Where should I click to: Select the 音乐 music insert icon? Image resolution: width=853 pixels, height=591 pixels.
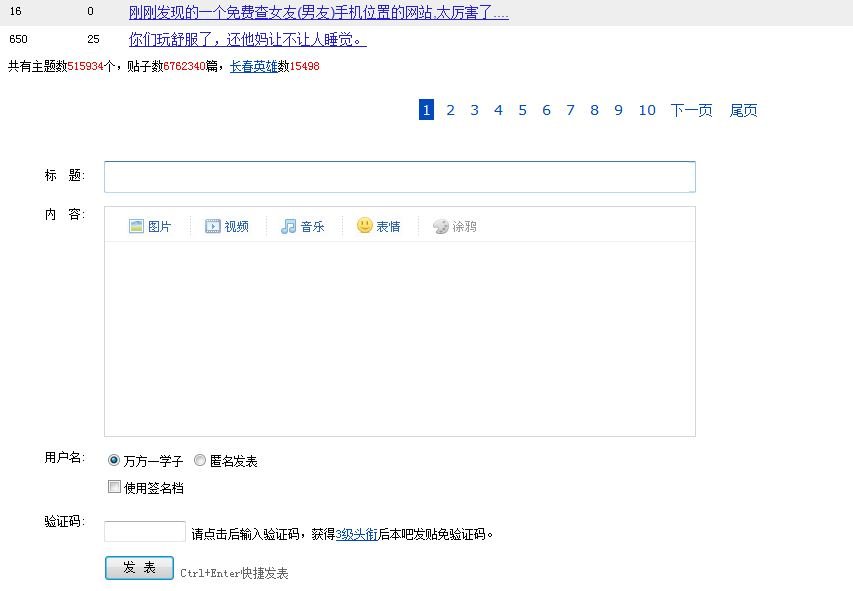coord(303,226)
